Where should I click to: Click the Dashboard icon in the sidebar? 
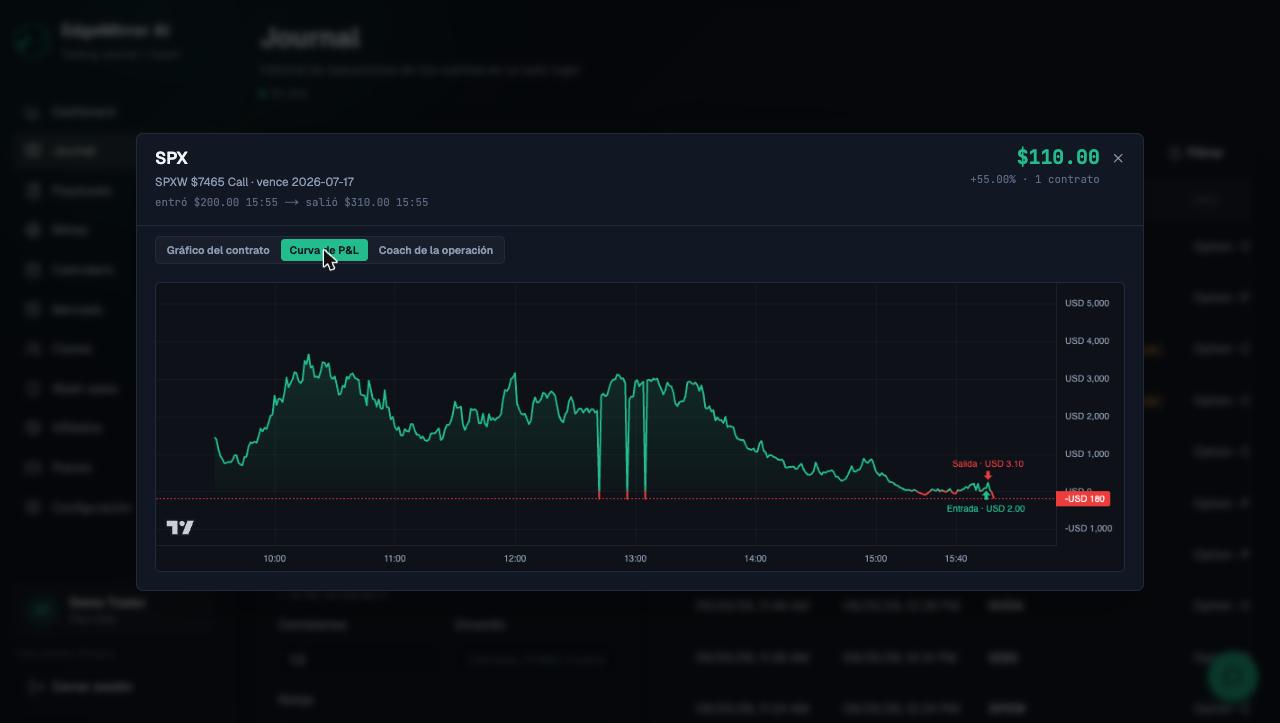click(33, 112)
